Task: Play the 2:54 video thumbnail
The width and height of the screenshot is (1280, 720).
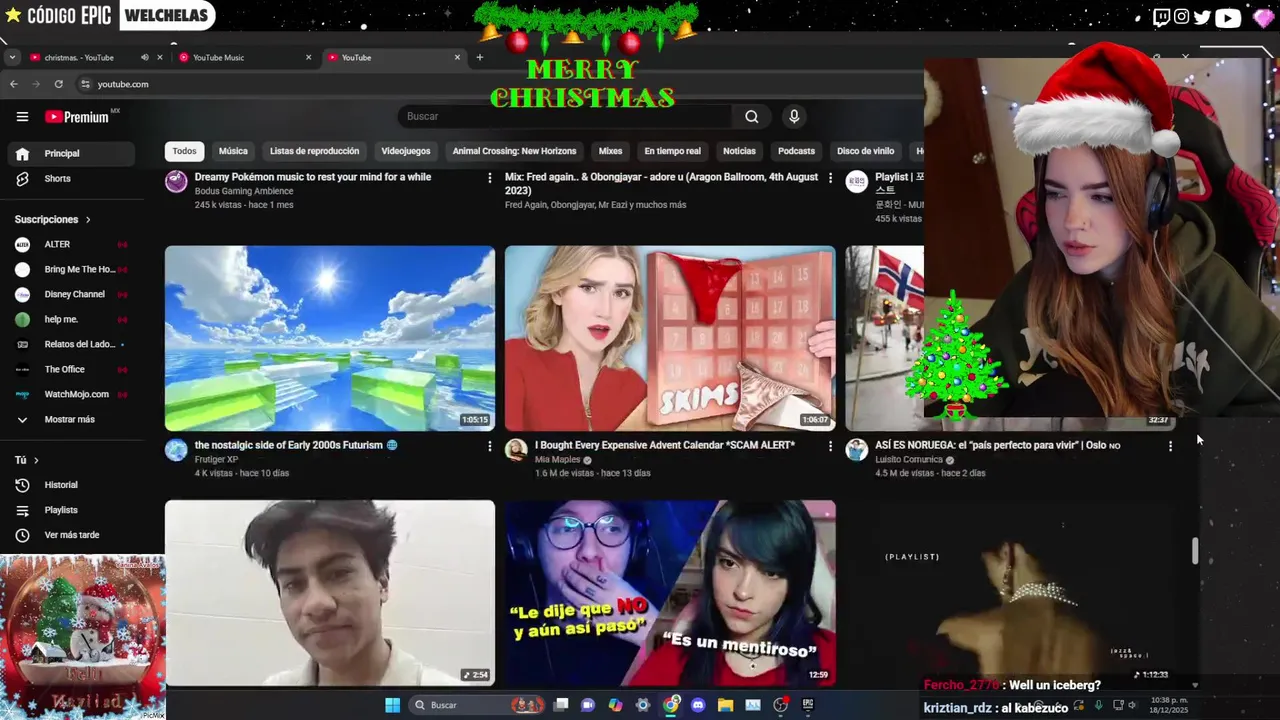Action: pos(330,593)
